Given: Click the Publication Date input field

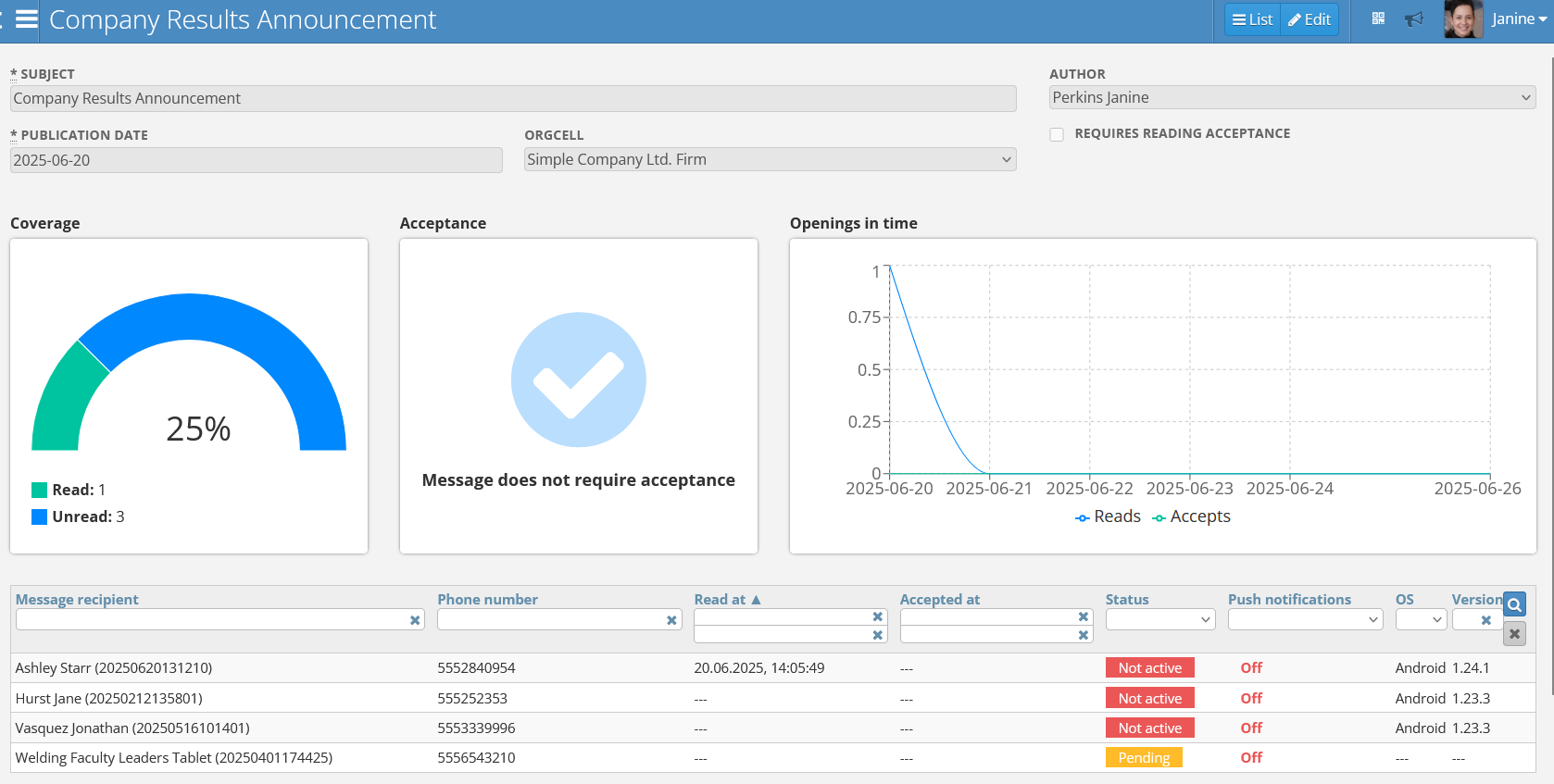Looking at the screenshot, I should coord(256,160).
